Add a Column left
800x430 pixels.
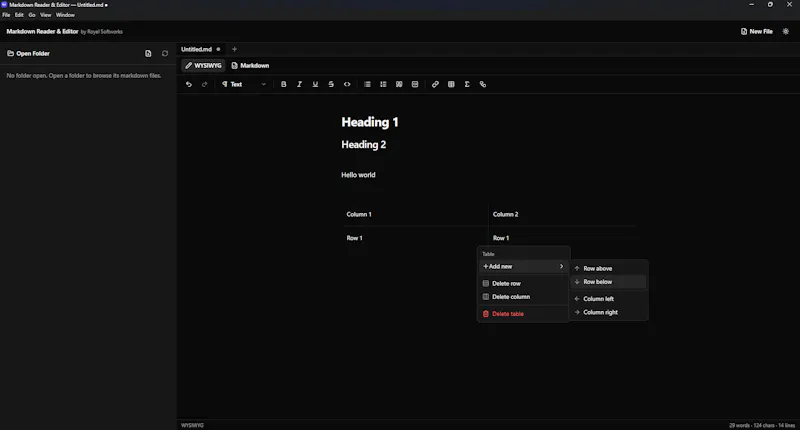pyautogui.click(x=609, y=299)
